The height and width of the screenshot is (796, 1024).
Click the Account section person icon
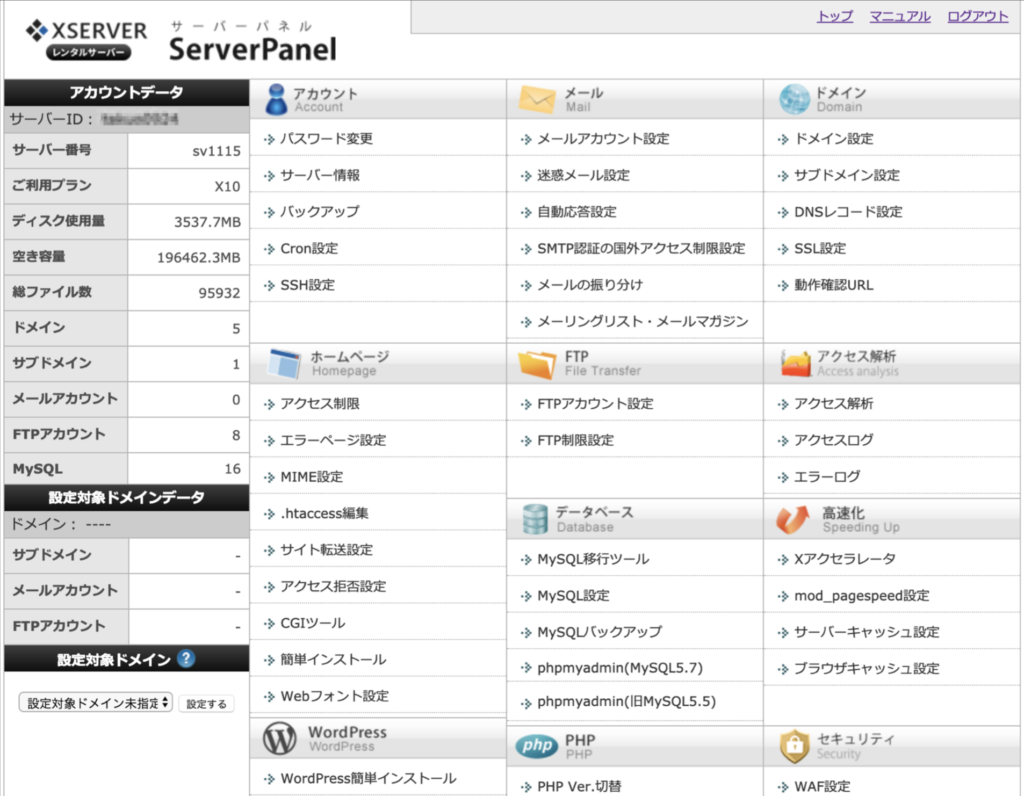276,99
